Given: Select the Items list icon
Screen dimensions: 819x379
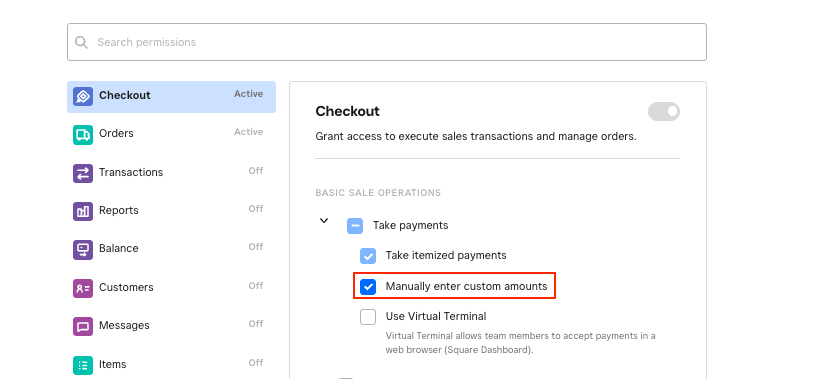Looking at the screenshot, I should point(83,365).
